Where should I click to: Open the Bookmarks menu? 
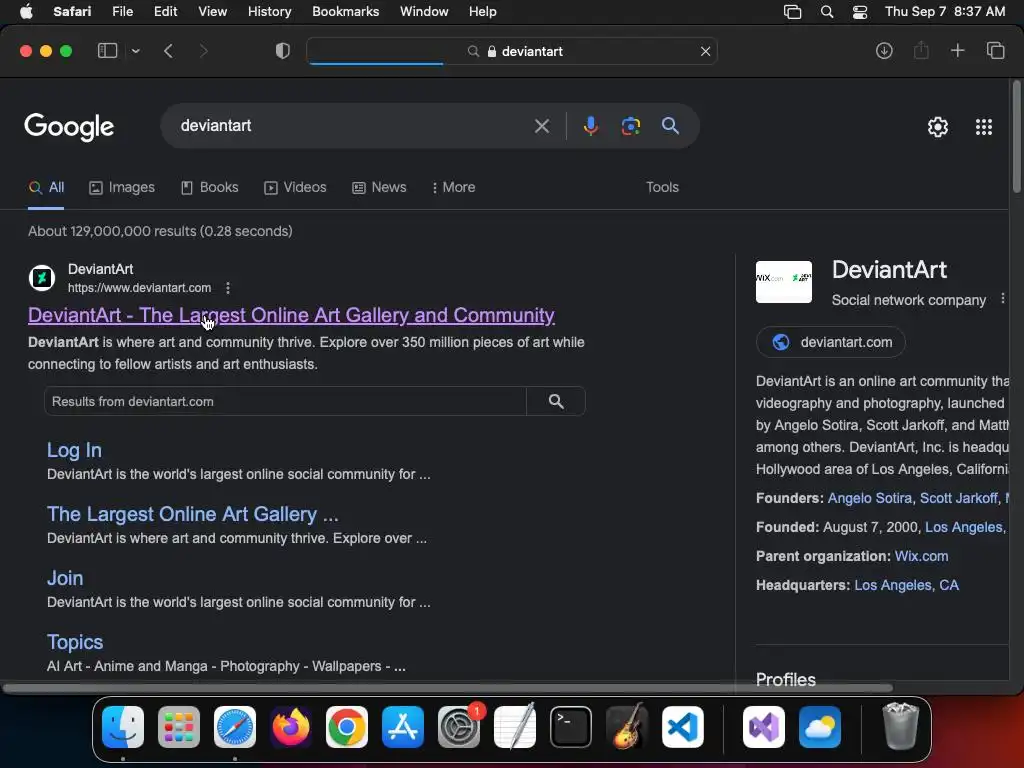(345, 12)
